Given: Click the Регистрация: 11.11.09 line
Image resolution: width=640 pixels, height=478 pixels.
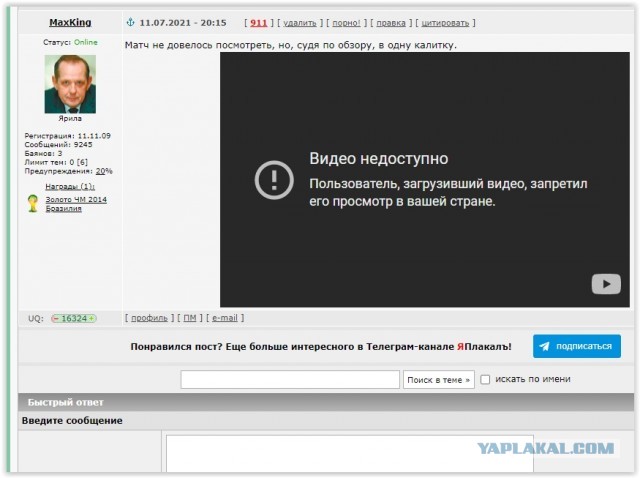Looking at the screenshot, I should [67, 136].
